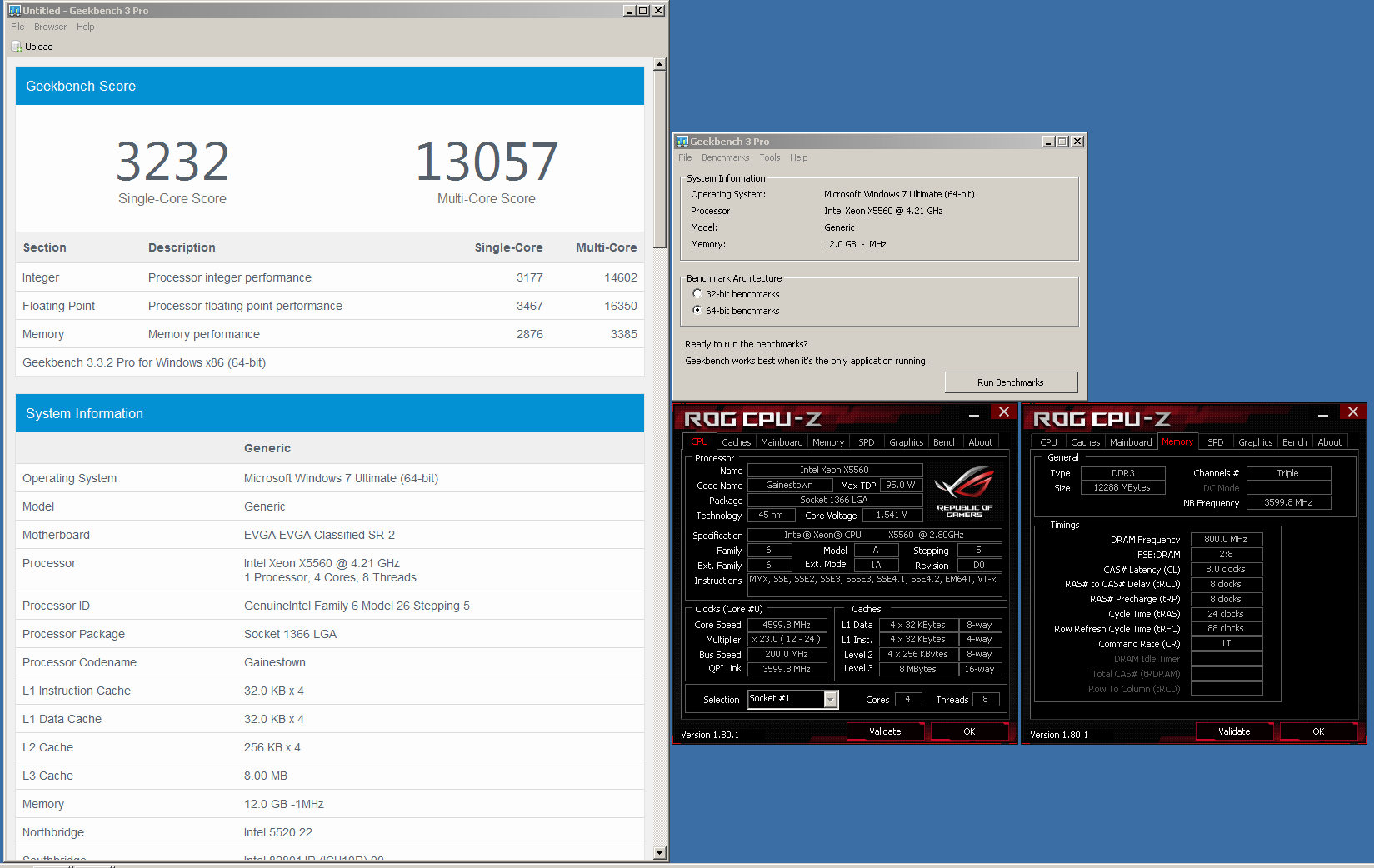
Task: Maximize the Geekbench 3 Pro dialog
Action: click(1062, 141)
